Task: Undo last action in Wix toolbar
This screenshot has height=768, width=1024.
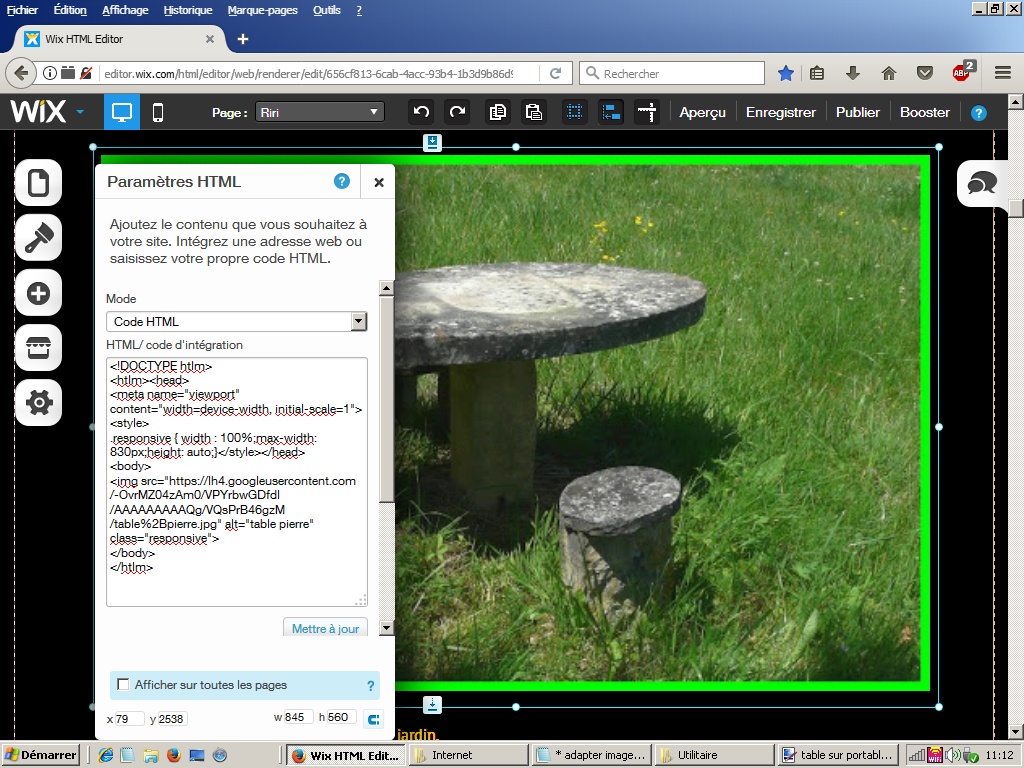Action: [x=421, y=112]
